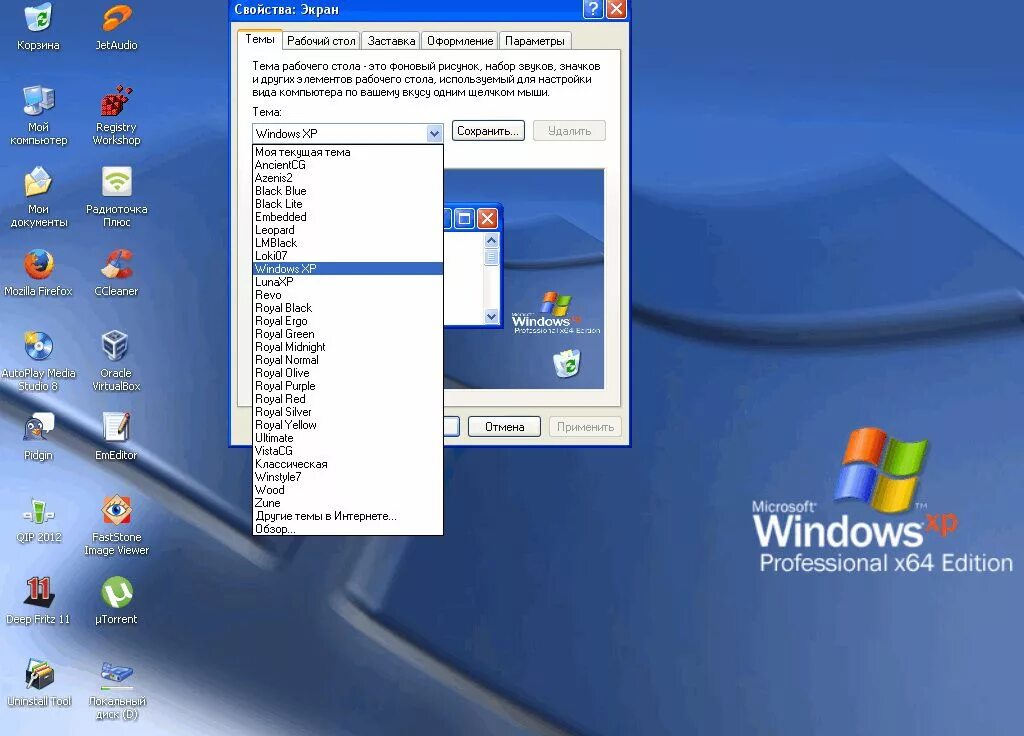This screenshot has height=736, width=1024.
Task: Select the Royal Ergo theme
Action: tap(347, 321)
